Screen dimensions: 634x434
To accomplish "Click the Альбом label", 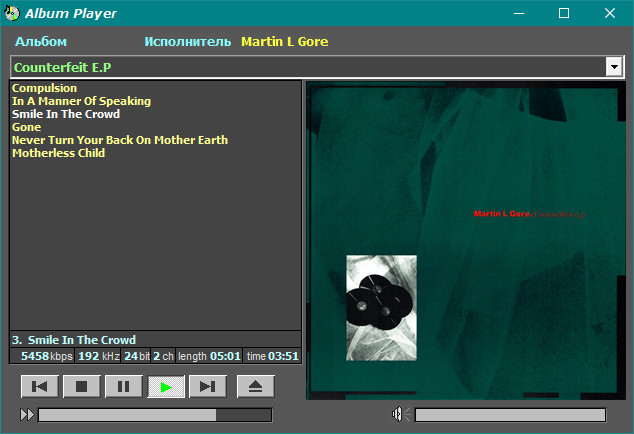I will (x=41, y=42).
